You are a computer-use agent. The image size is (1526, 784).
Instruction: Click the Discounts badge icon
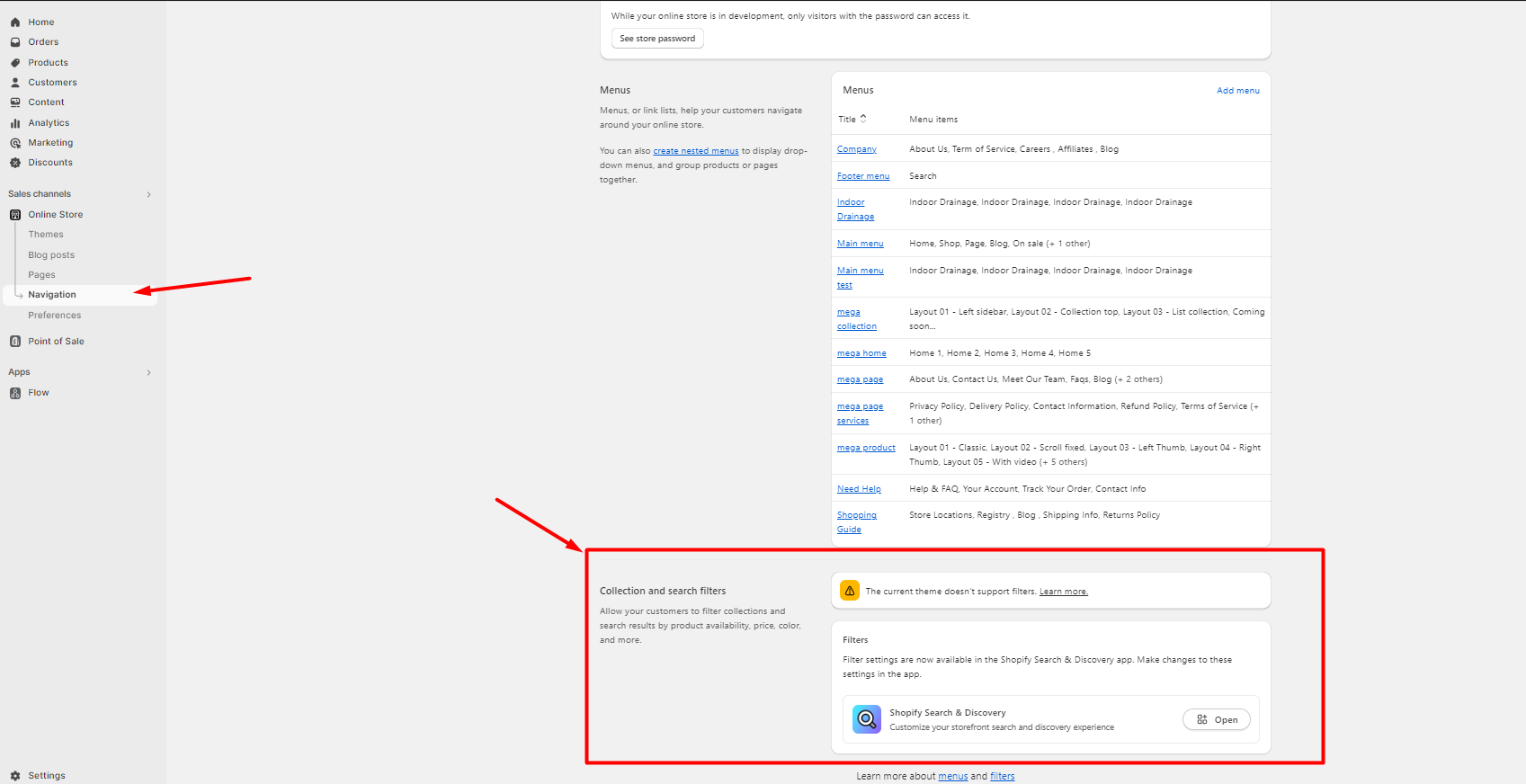pos(15,163)
